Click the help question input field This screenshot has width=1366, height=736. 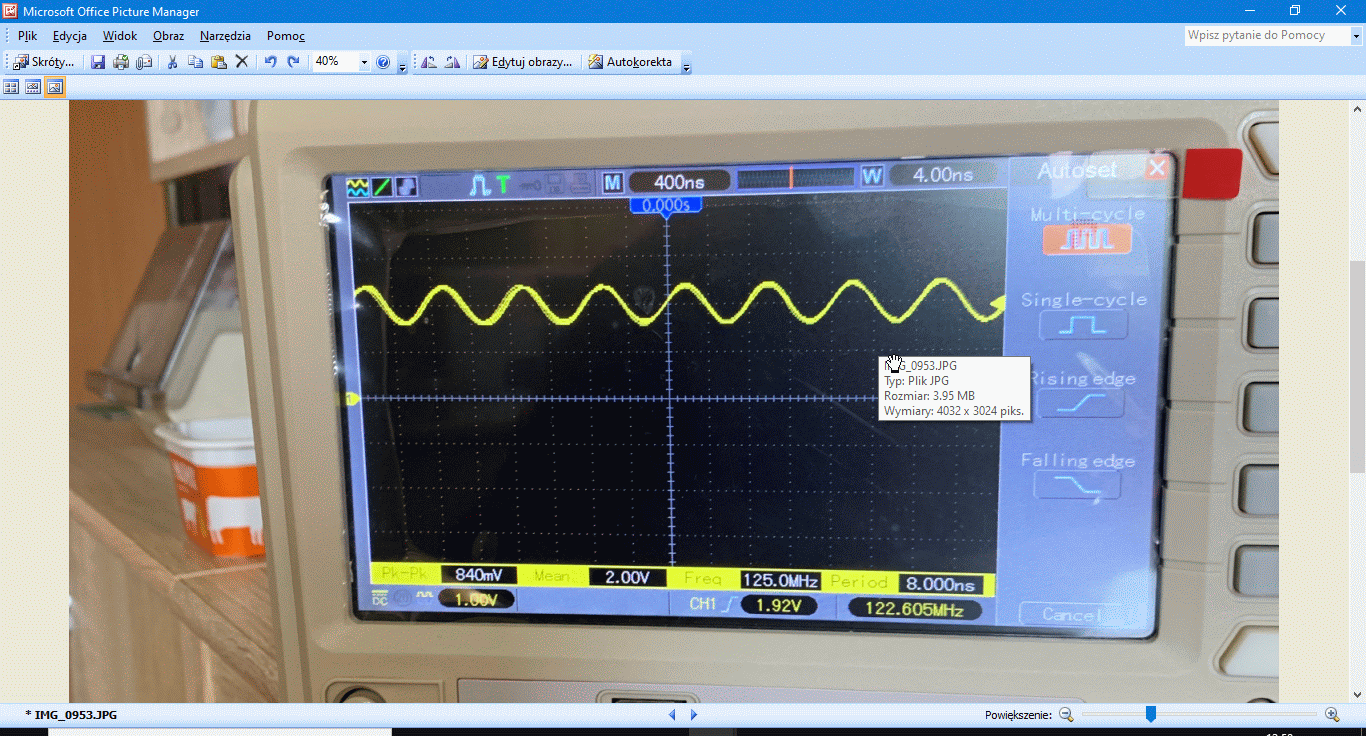[x=1266, y=35]
